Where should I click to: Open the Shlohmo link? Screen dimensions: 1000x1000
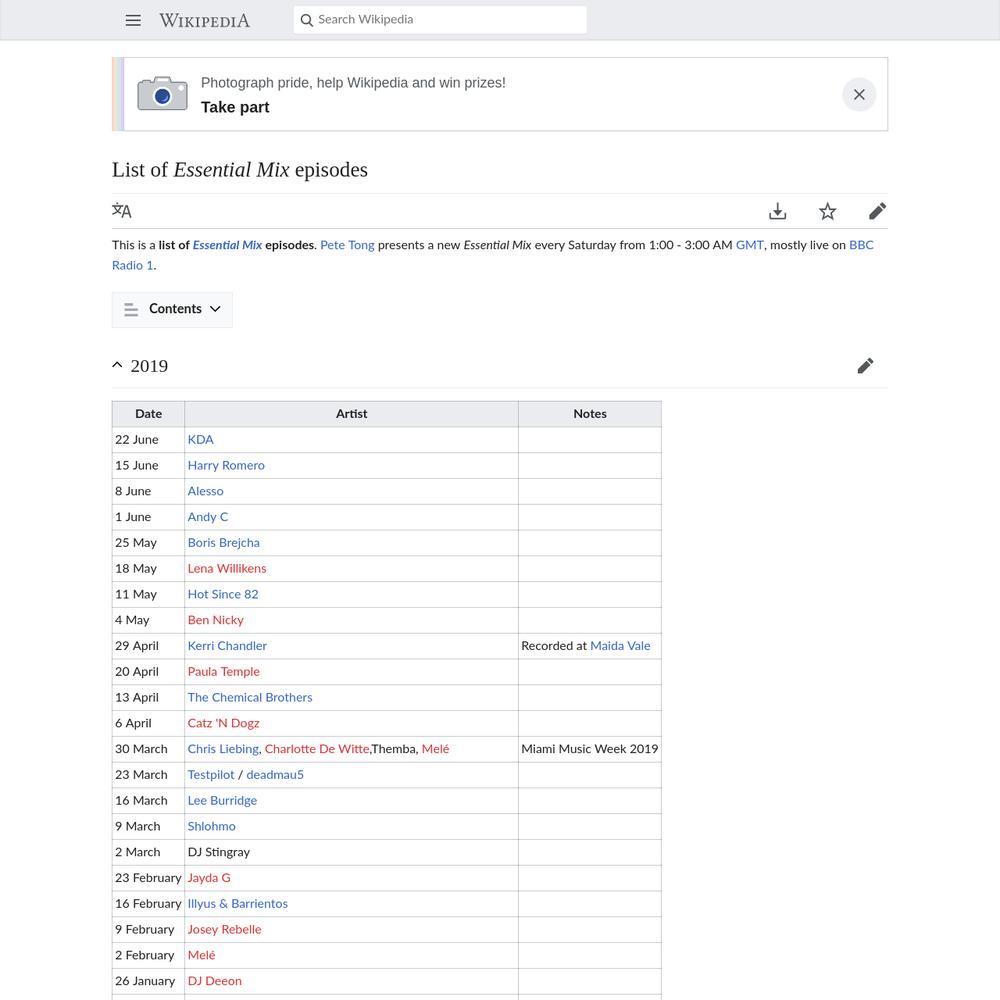(x=211, y=826)
